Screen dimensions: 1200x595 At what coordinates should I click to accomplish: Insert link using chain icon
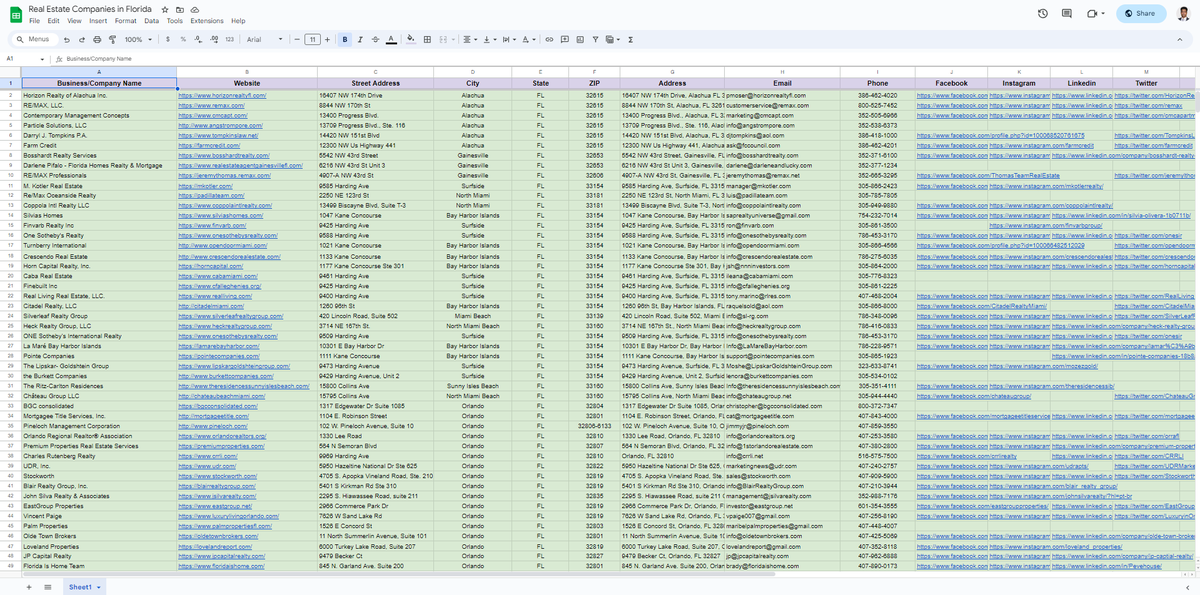(x=549, y=39)
